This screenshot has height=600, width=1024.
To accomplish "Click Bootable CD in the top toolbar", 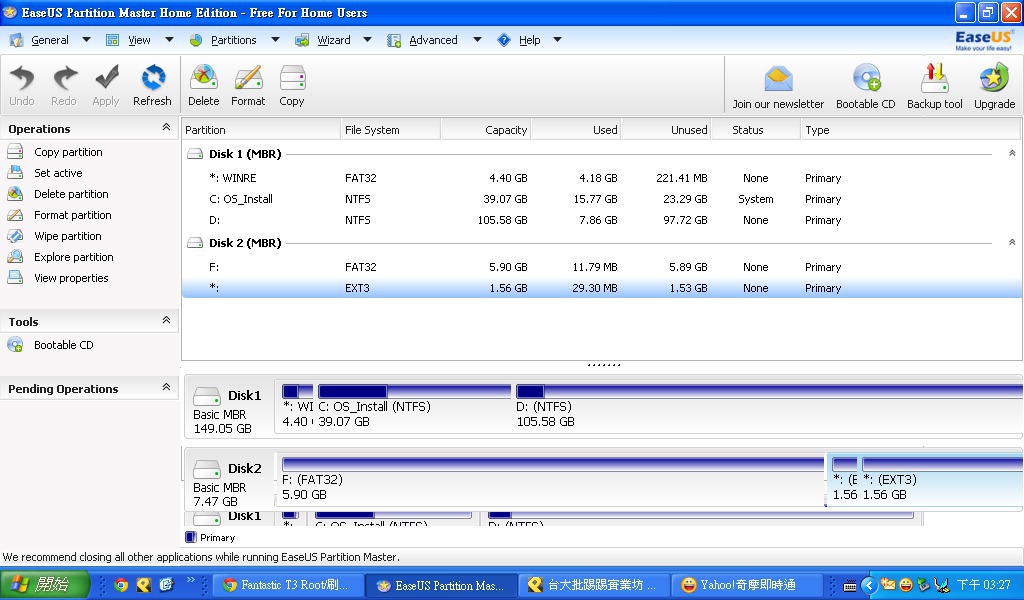I will pos(865,87).
